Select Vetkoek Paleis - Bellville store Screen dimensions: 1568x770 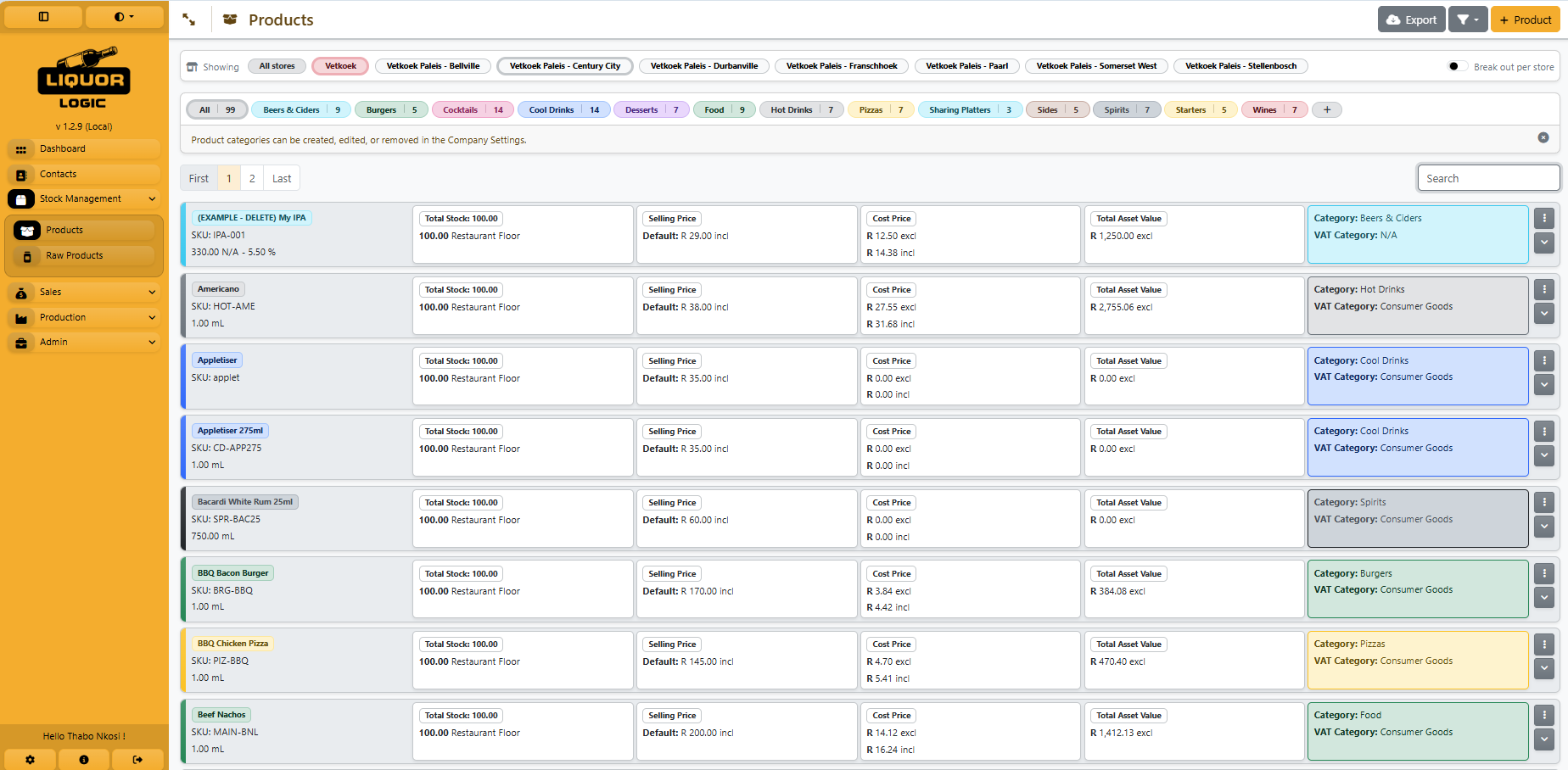[x=433, y=66]
